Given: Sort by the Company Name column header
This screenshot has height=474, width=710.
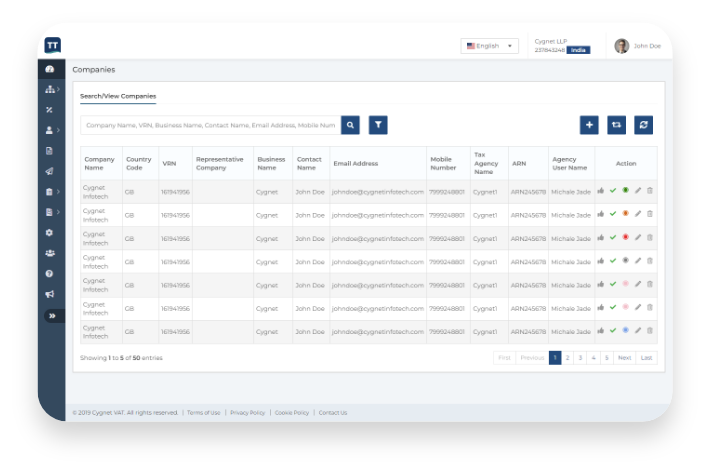Looking at the screenshot, I should [x=100, y=163].
